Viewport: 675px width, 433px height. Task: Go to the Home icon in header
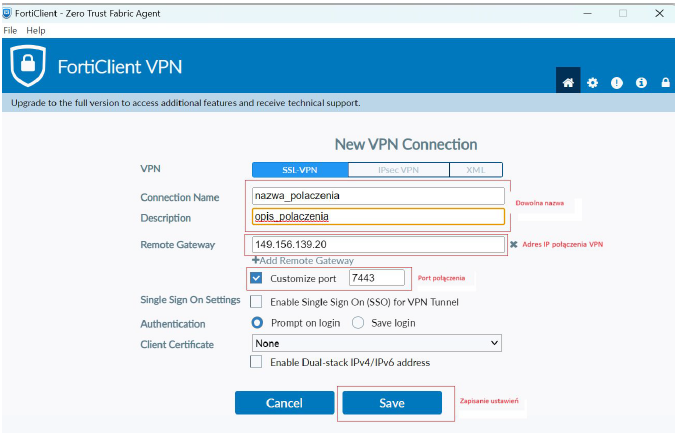click(x=568, y=83)
